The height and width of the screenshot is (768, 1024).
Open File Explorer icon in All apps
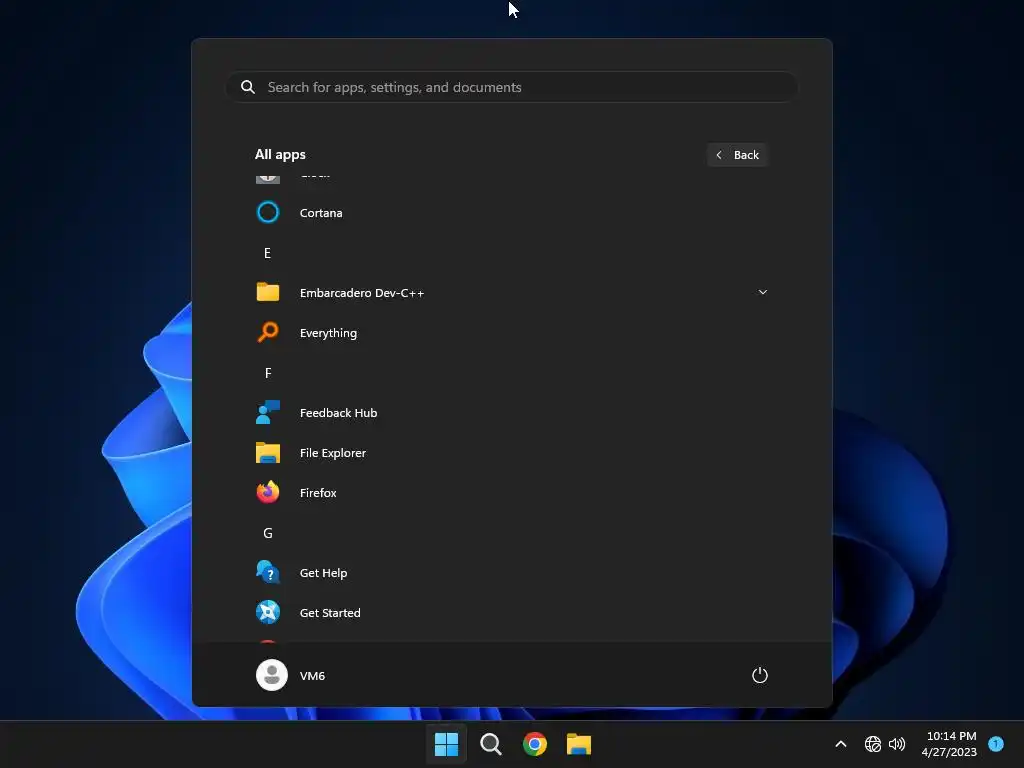268,453
